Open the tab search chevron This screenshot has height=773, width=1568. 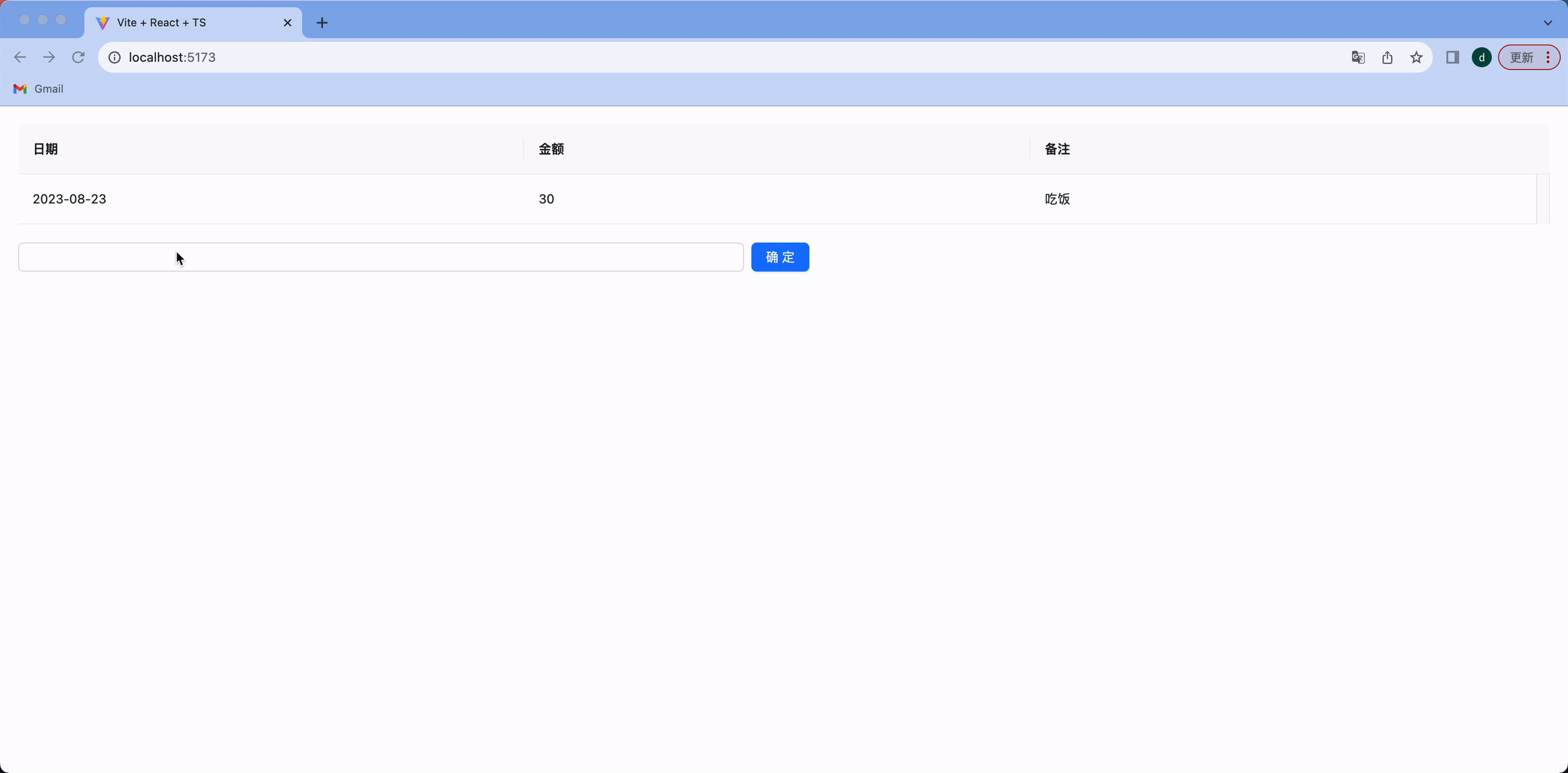[1547, 22]
